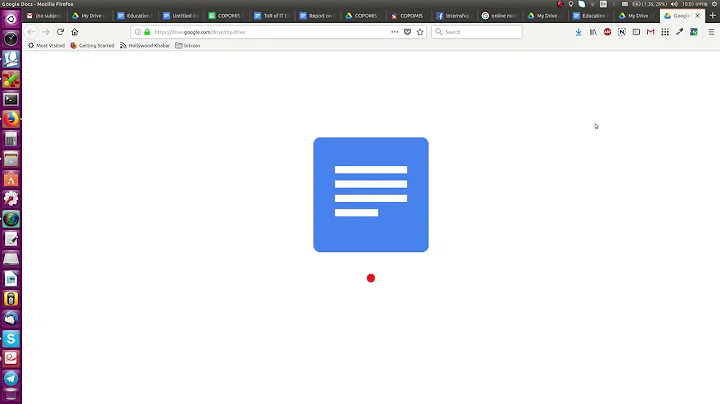Reload the current page
This screenshot has width=720, height=404.
[60, 32]
